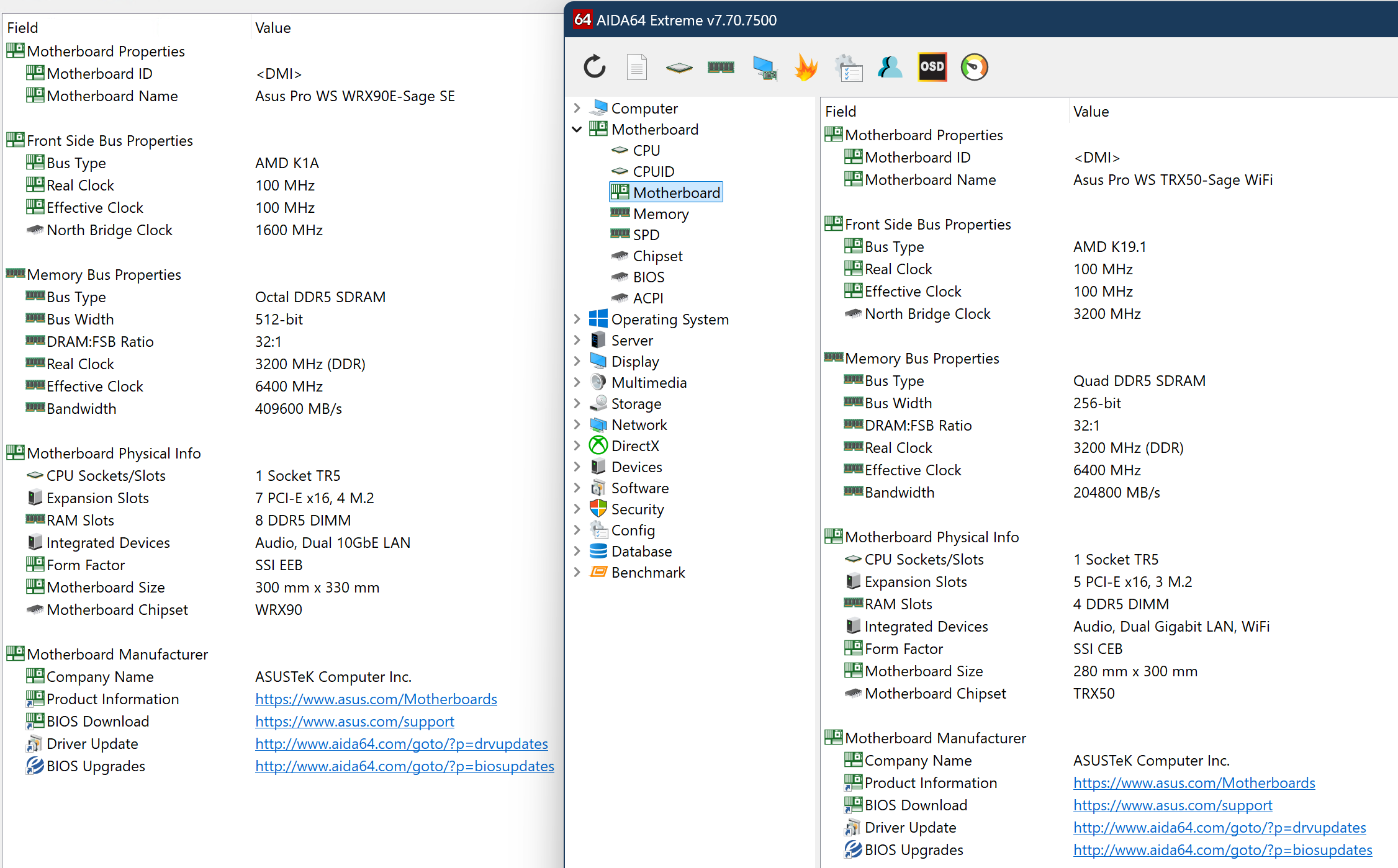Open the preferences checklist toolbar icon
The width and height of the screenshot is (1398, 868).
848,67
